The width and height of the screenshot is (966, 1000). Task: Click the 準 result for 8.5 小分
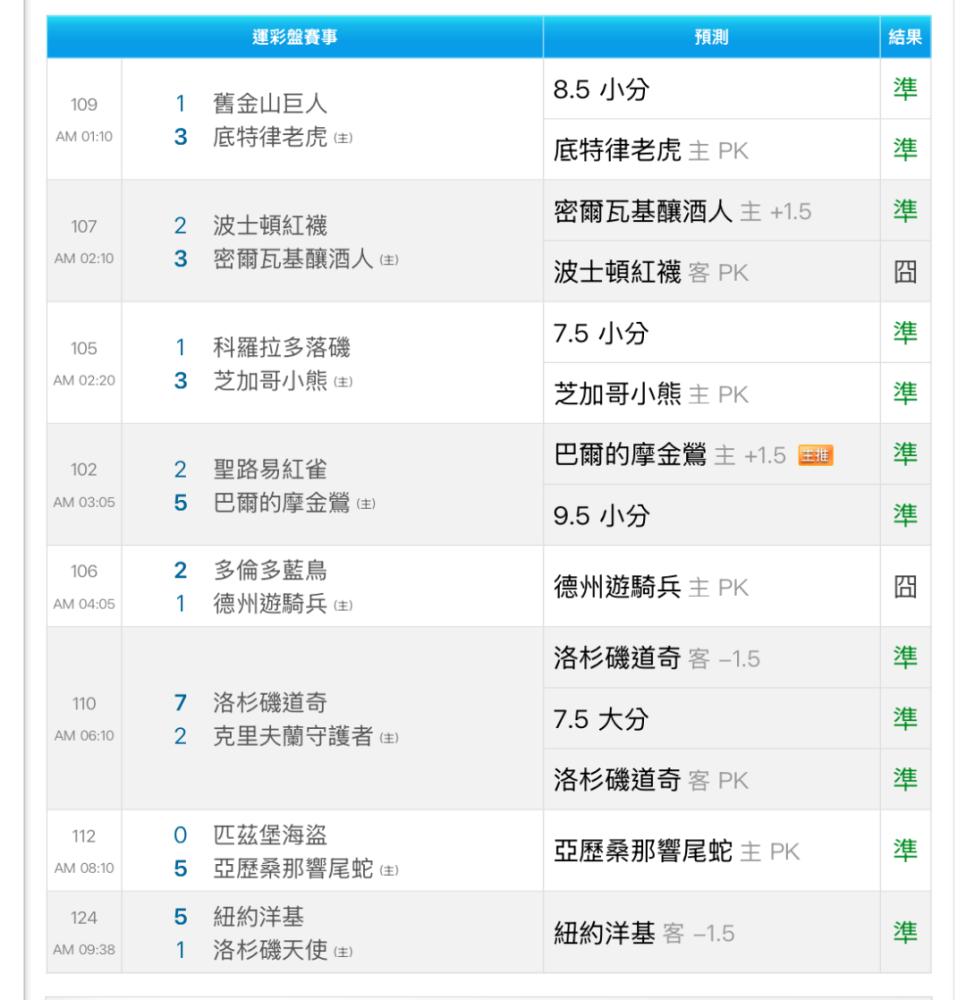click(905, 89)
